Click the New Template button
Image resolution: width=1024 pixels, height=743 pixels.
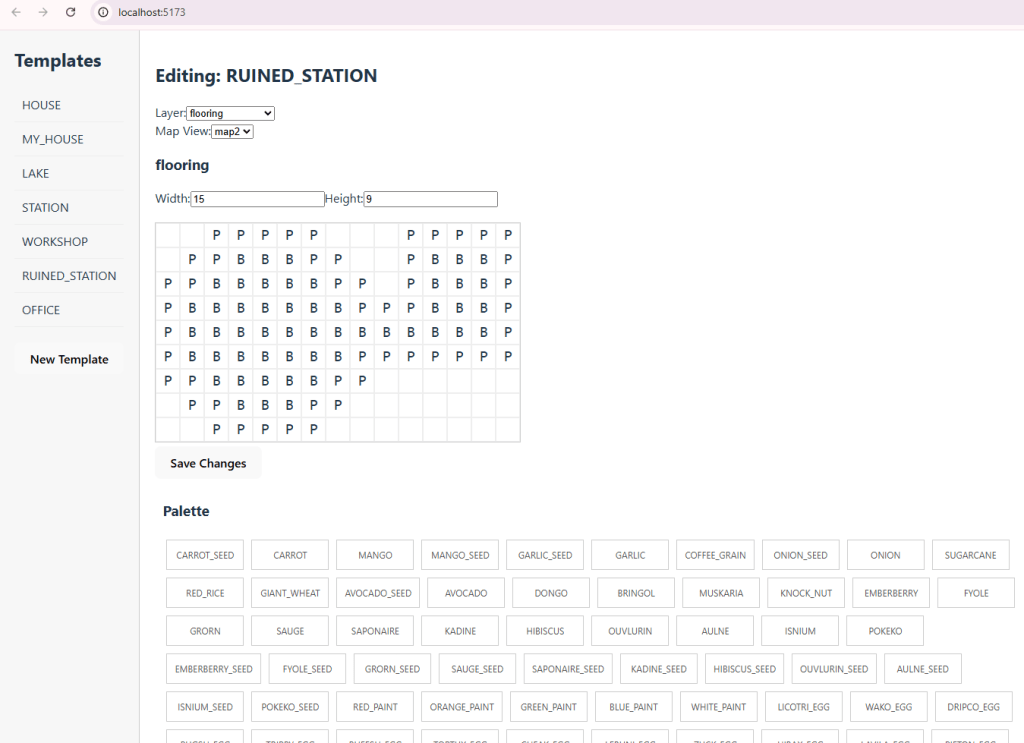[69, 360]
